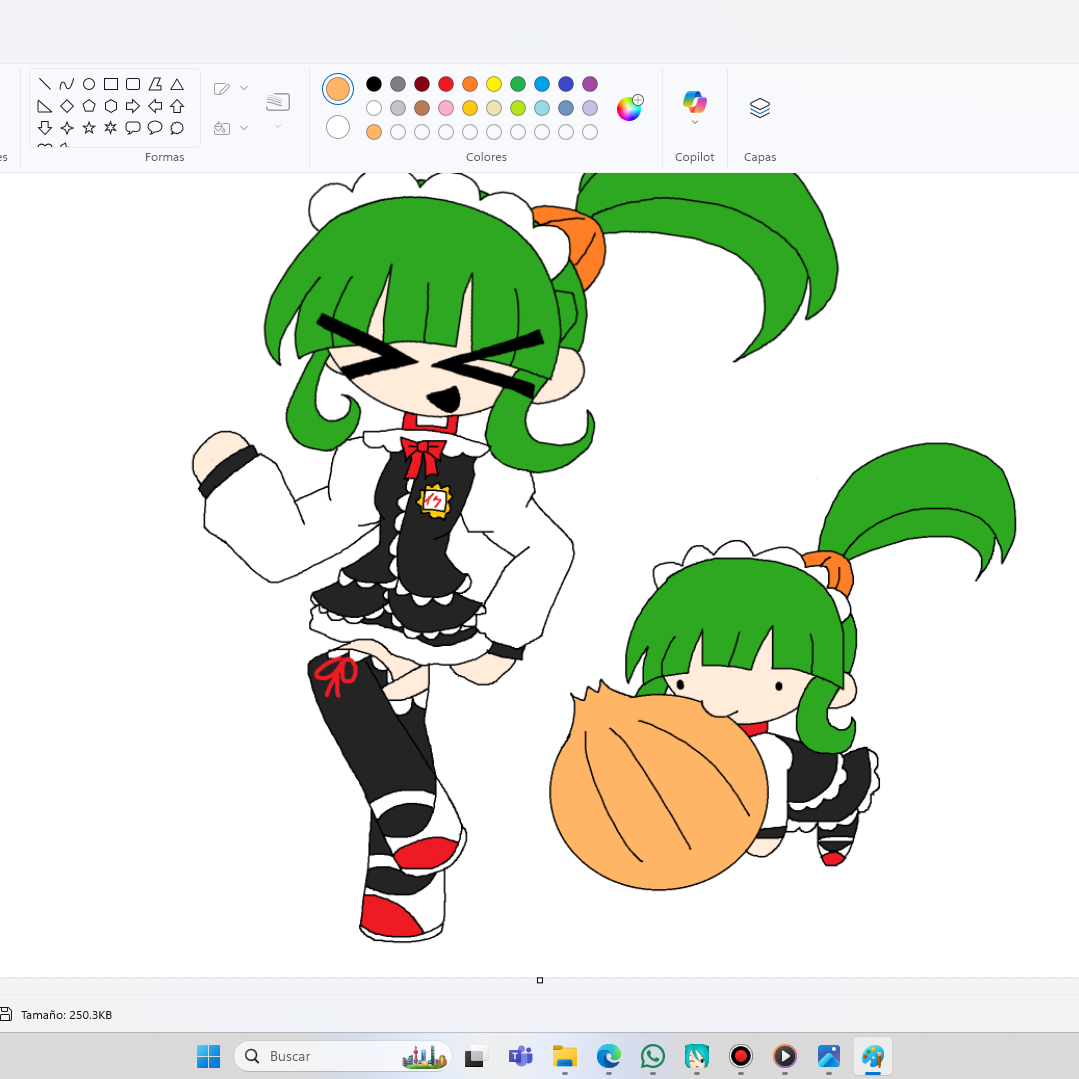Pick the red color swatch
The width and height of the screenshot is (1079, 1079).
446,84
